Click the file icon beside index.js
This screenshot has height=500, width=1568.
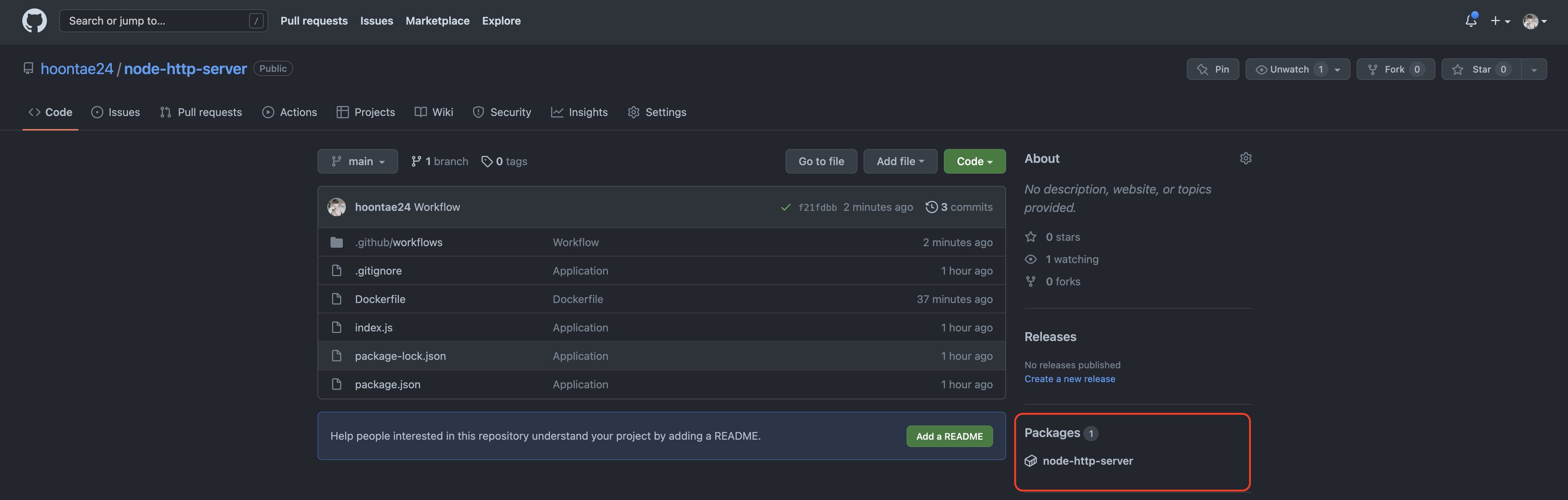pos(337,327)
